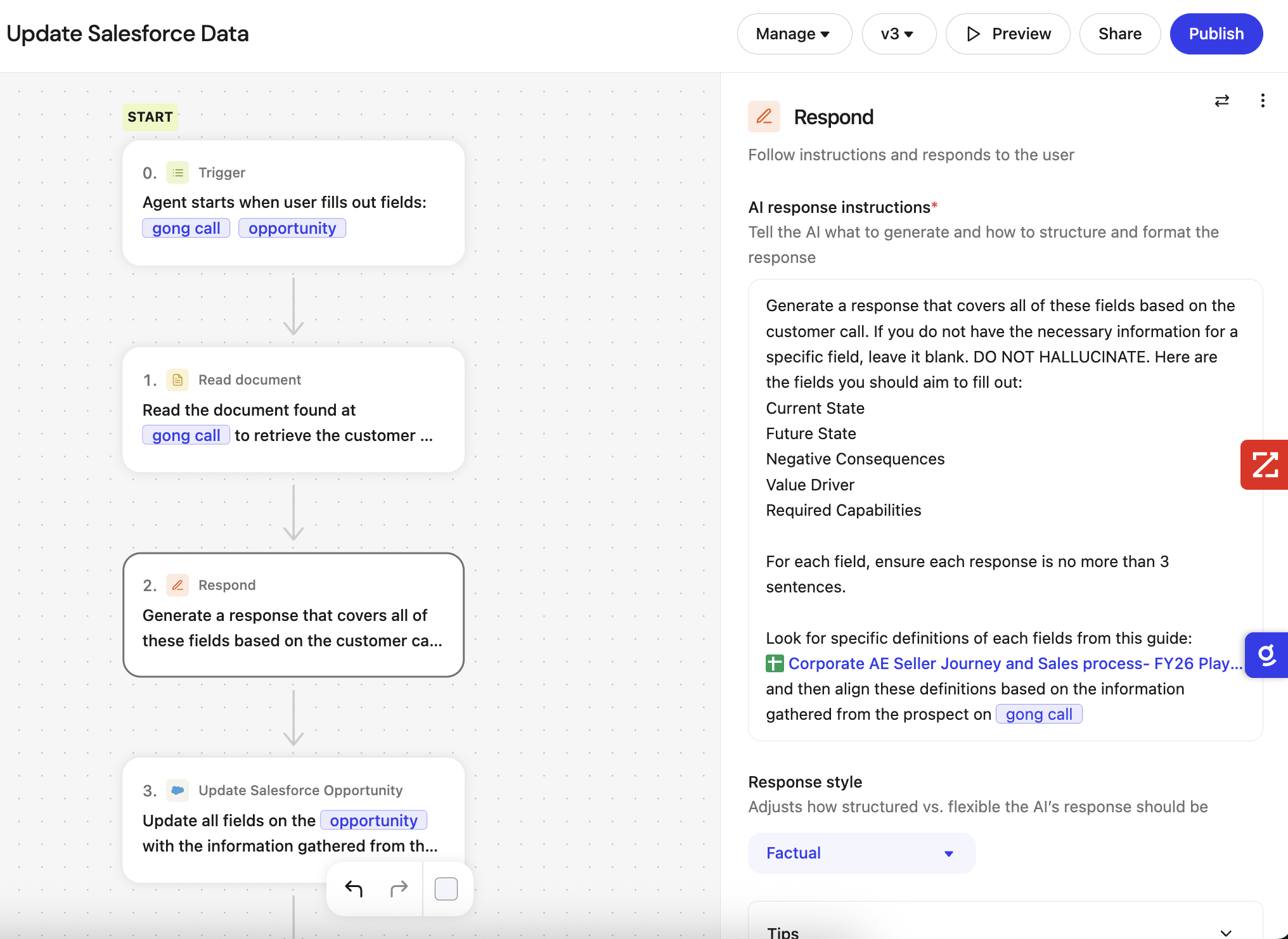This screenshot has height=939, width=1288.
Task: Open the blue Gong side widget
Action: 1266,655
